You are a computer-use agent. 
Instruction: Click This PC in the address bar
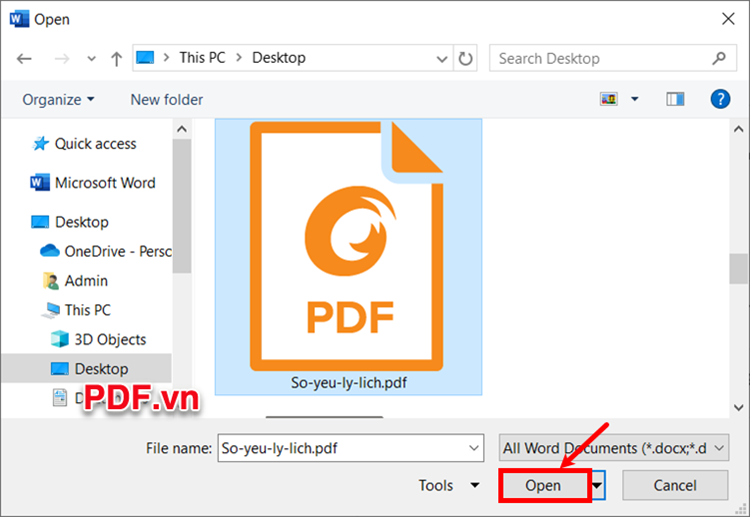pyautogui.click(x=202, y=58)
